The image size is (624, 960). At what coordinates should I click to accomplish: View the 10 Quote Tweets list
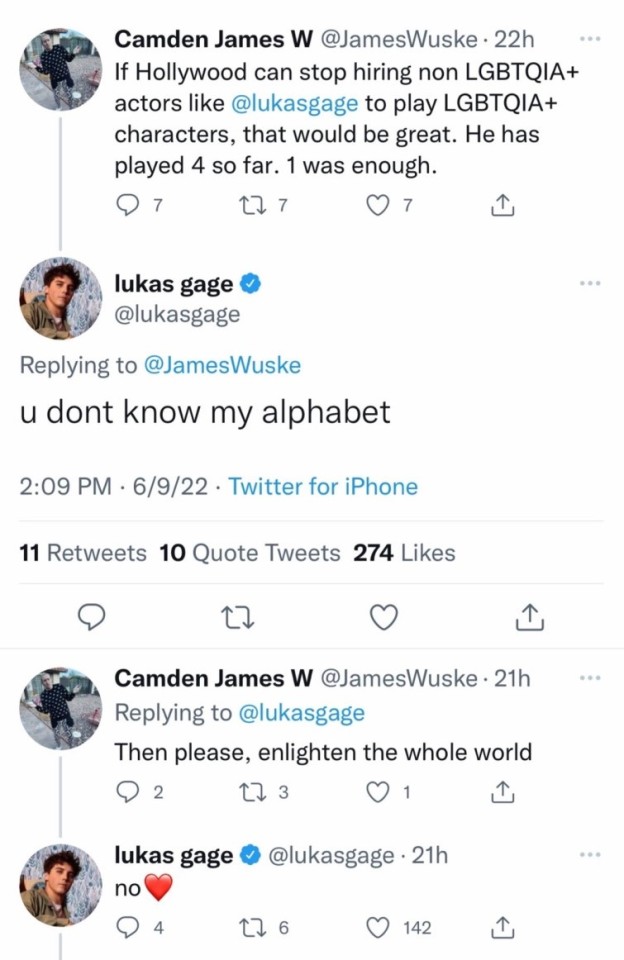coord(249,553)
